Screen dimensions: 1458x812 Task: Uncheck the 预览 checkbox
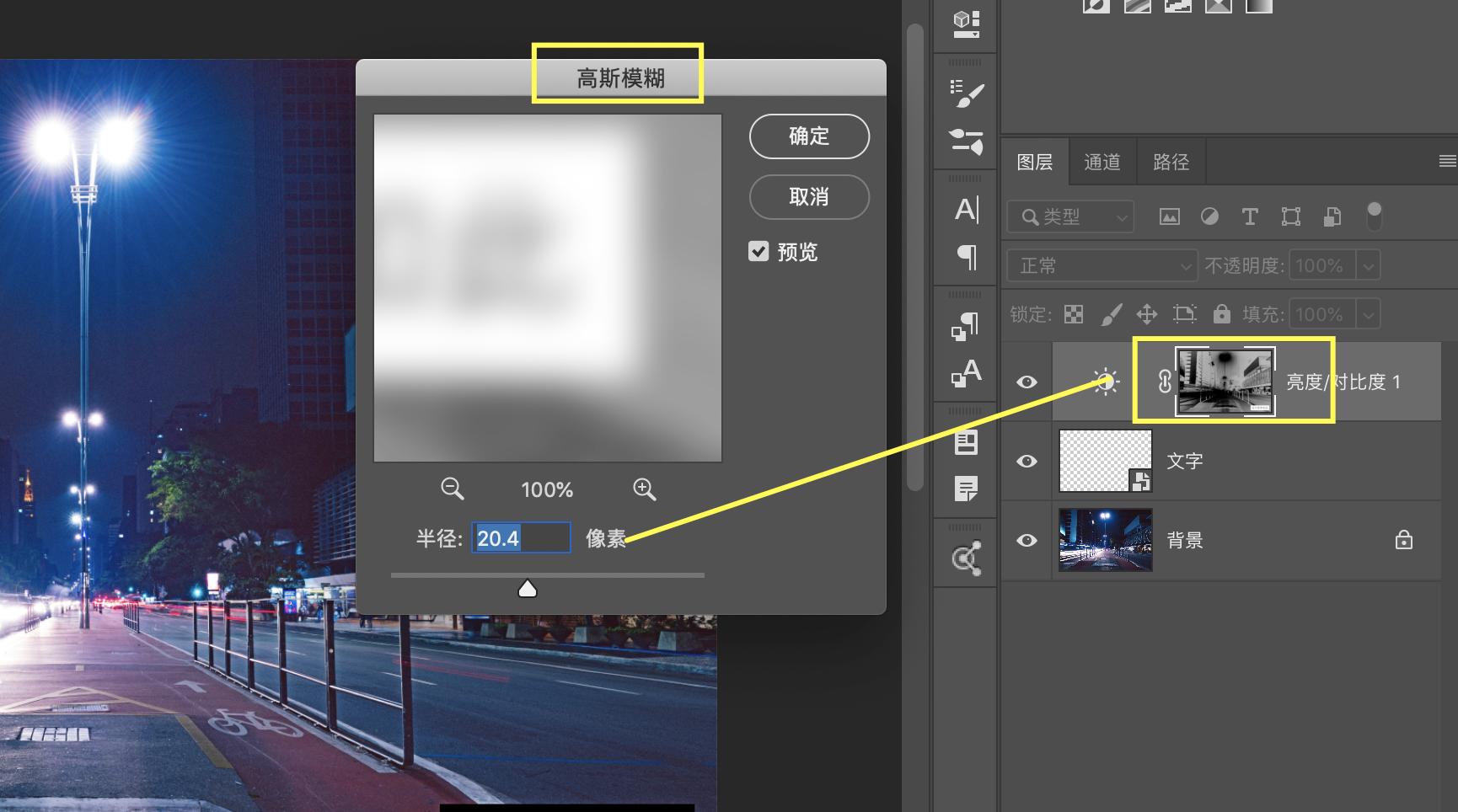click(x=758, y=251)
